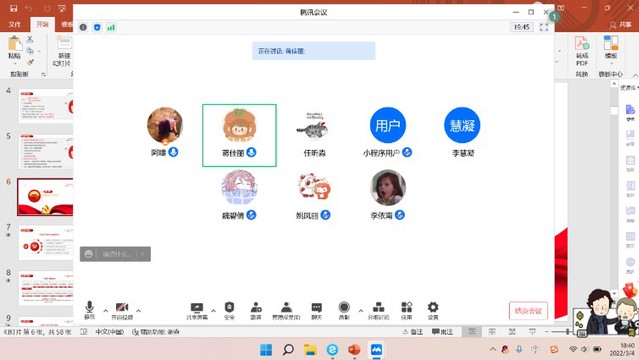The height and width of the screenshot is (360, 639).
Task: Open the PowerPoint icon on the taskbar
Action: point(354,349)
